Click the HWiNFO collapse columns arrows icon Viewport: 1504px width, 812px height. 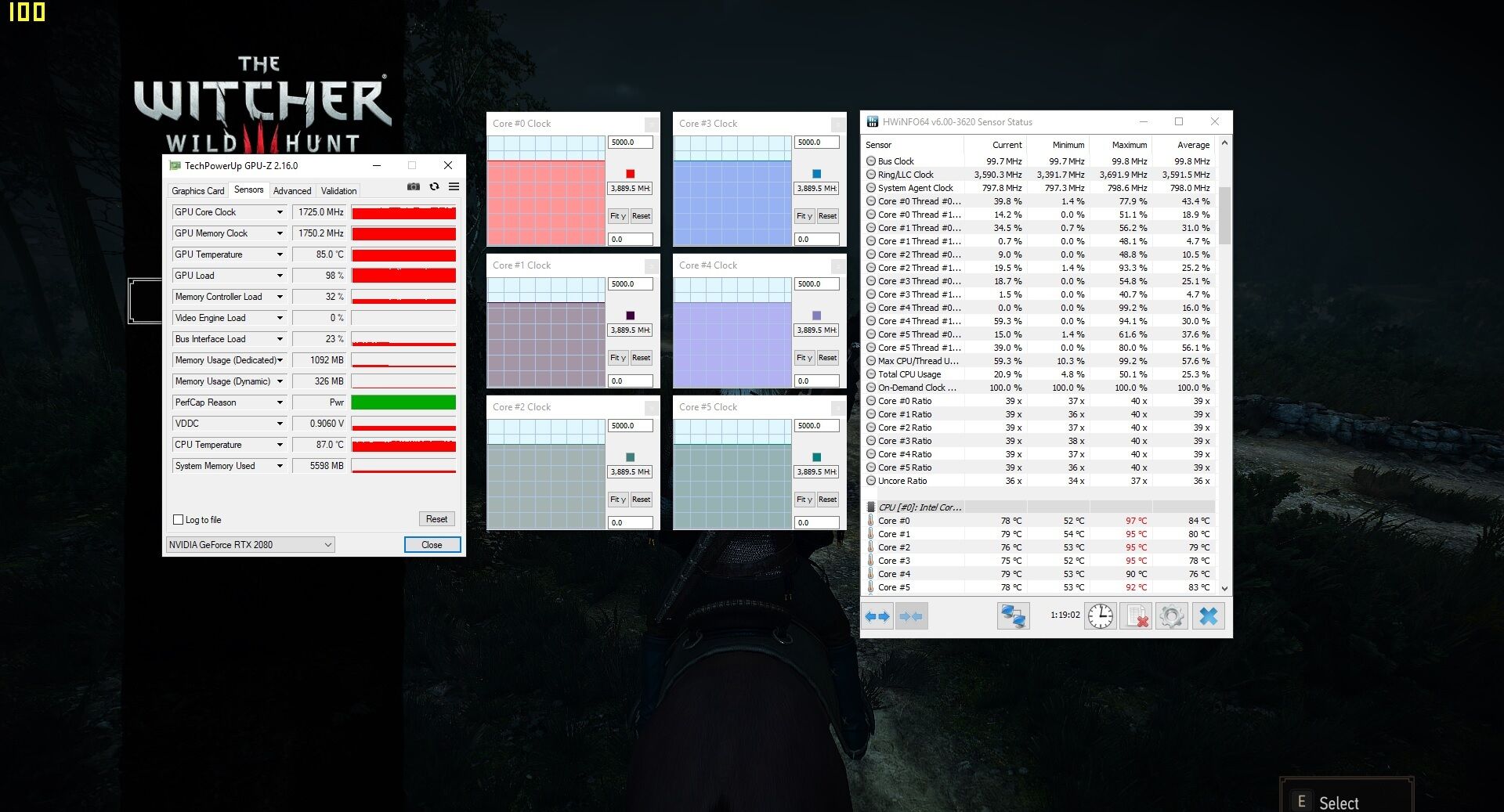coord(912,616)
